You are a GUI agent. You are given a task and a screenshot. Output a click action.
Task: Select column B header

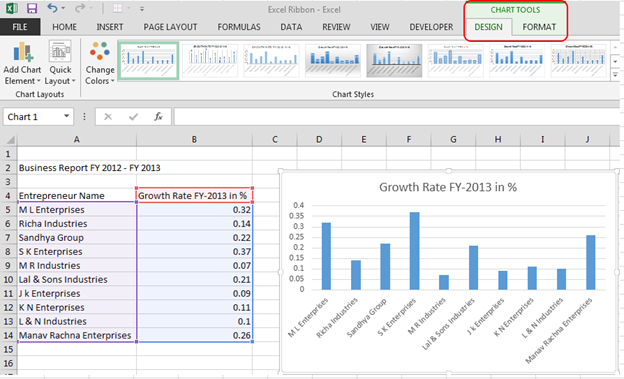click(x=194, y=139)
